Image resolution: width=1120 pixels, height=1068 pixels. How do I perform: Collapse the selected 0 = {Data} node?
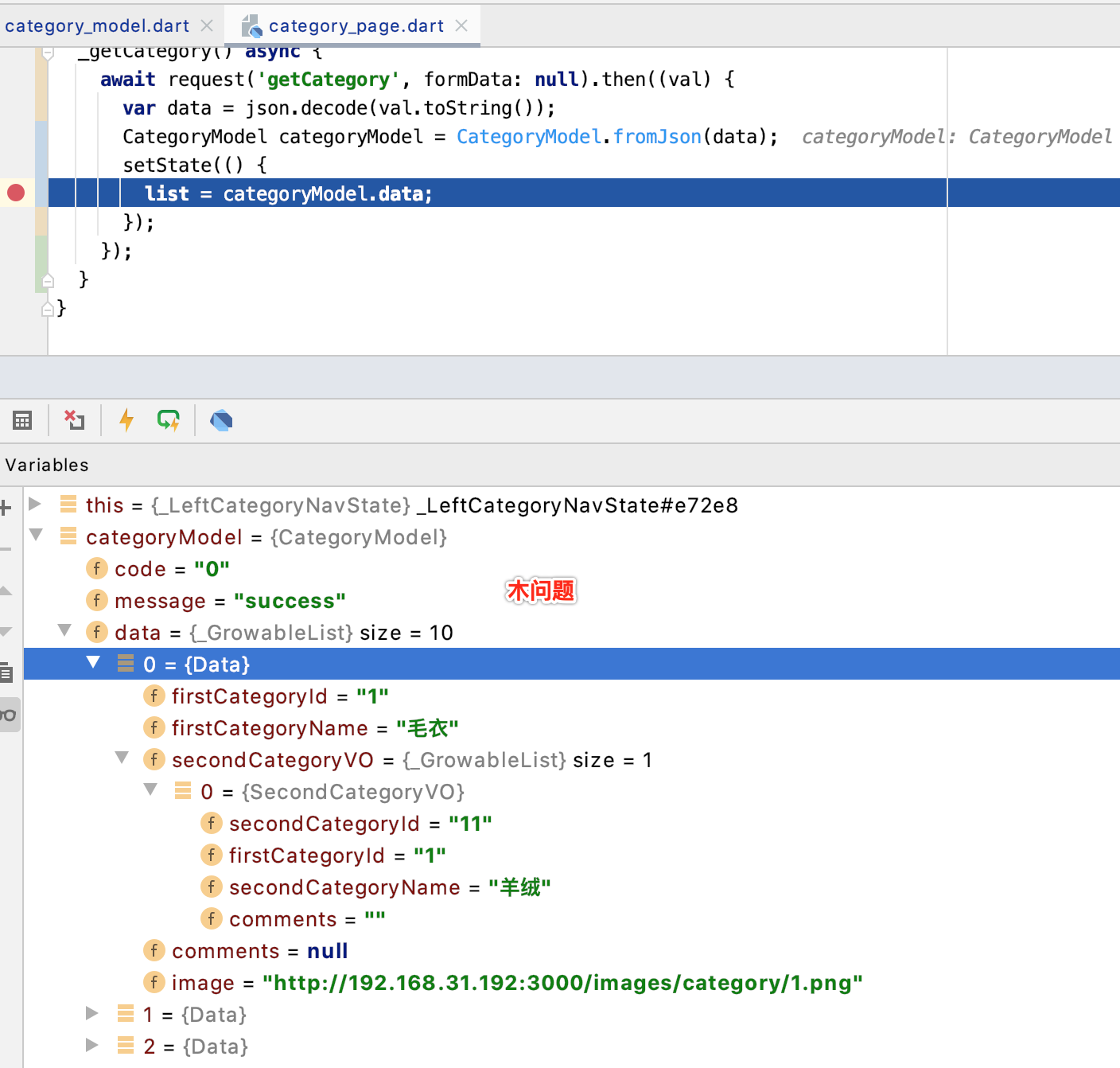coord(93,662)
